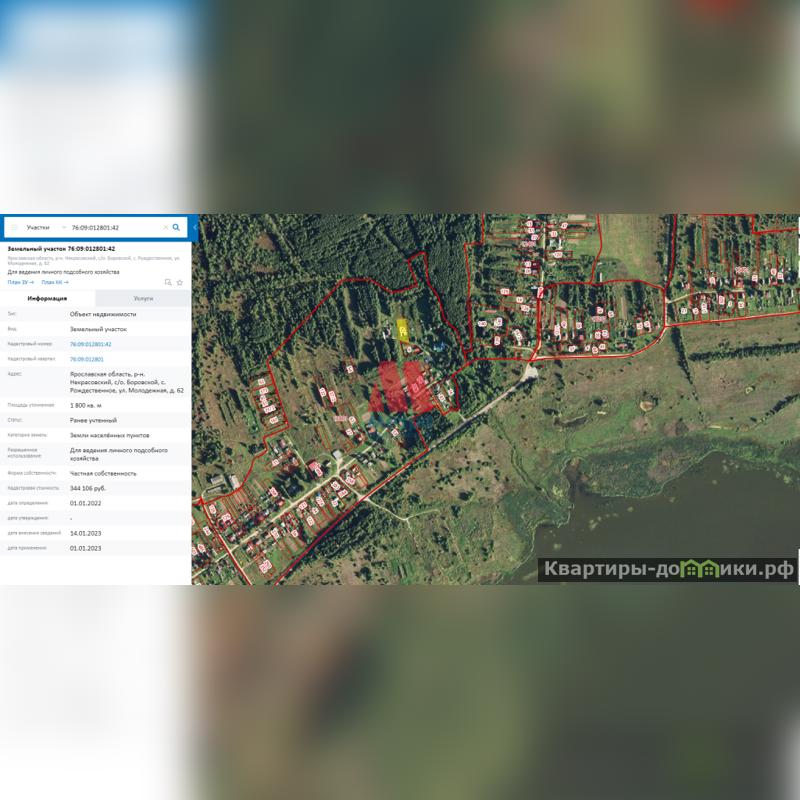Click the find-on-map icon beside the star

point(168,283)
